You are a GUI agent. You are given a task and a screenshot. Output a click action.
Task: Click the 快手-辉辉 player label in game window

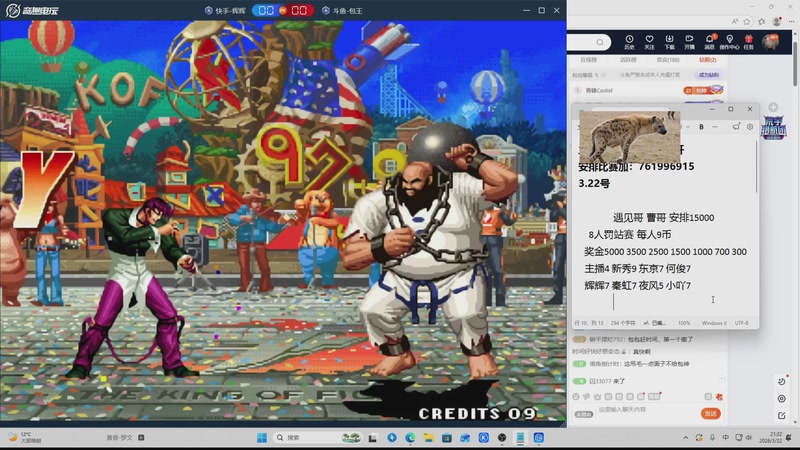click(225, 10)
